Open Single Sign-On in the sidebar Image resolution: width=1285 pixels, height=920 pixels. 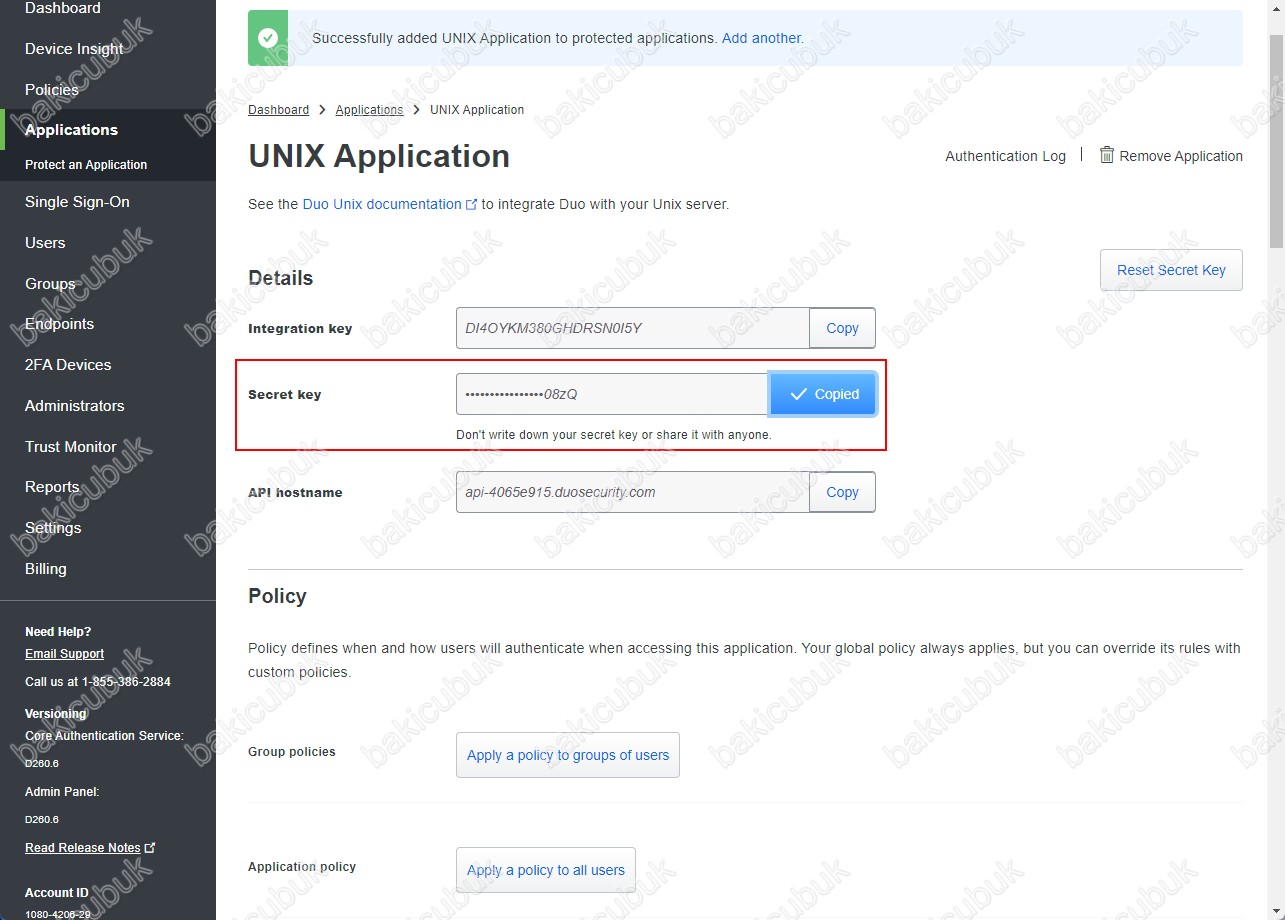pyautogui.click(x=77, y=202)
